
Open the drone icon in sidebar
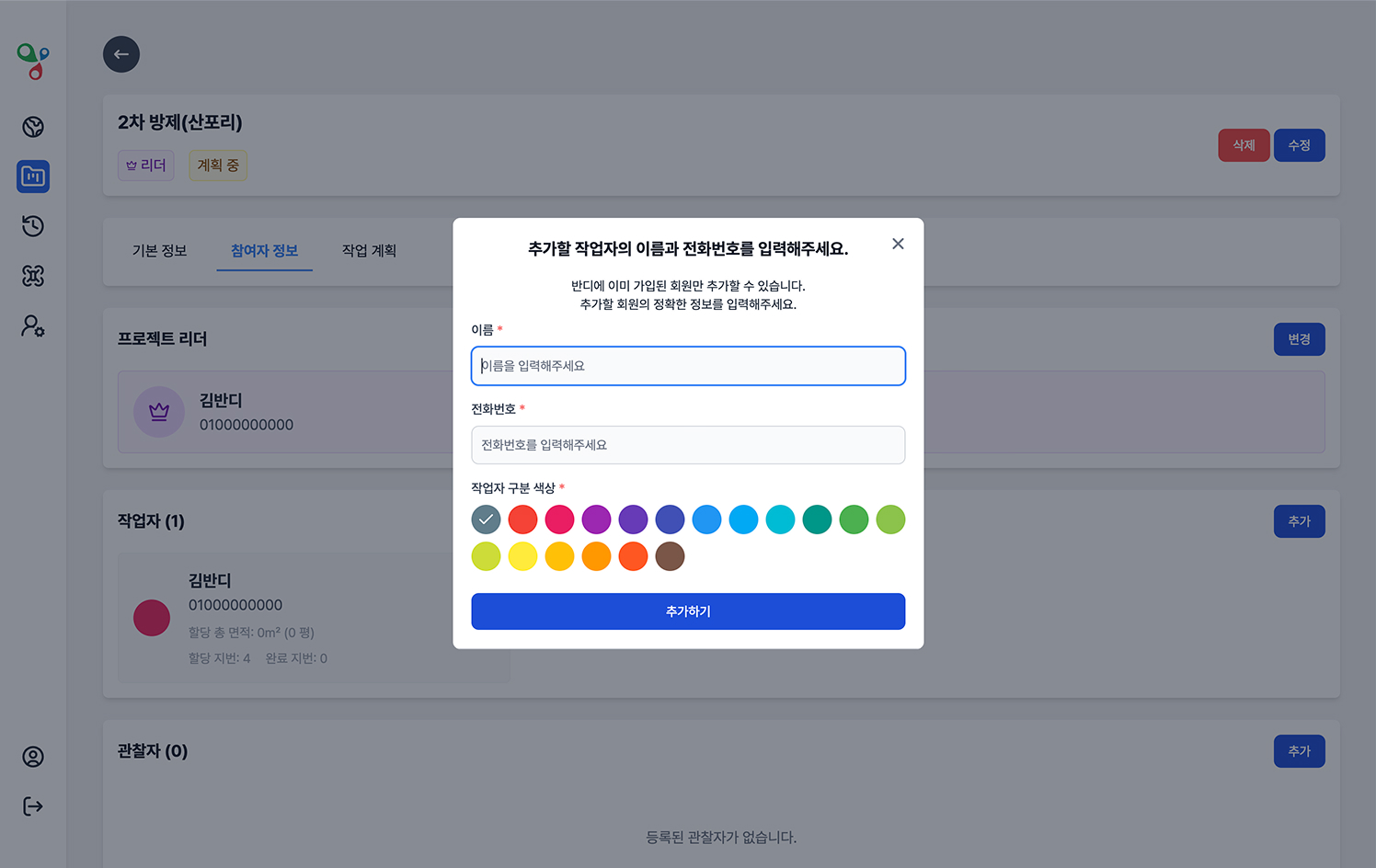pos(33,276)
